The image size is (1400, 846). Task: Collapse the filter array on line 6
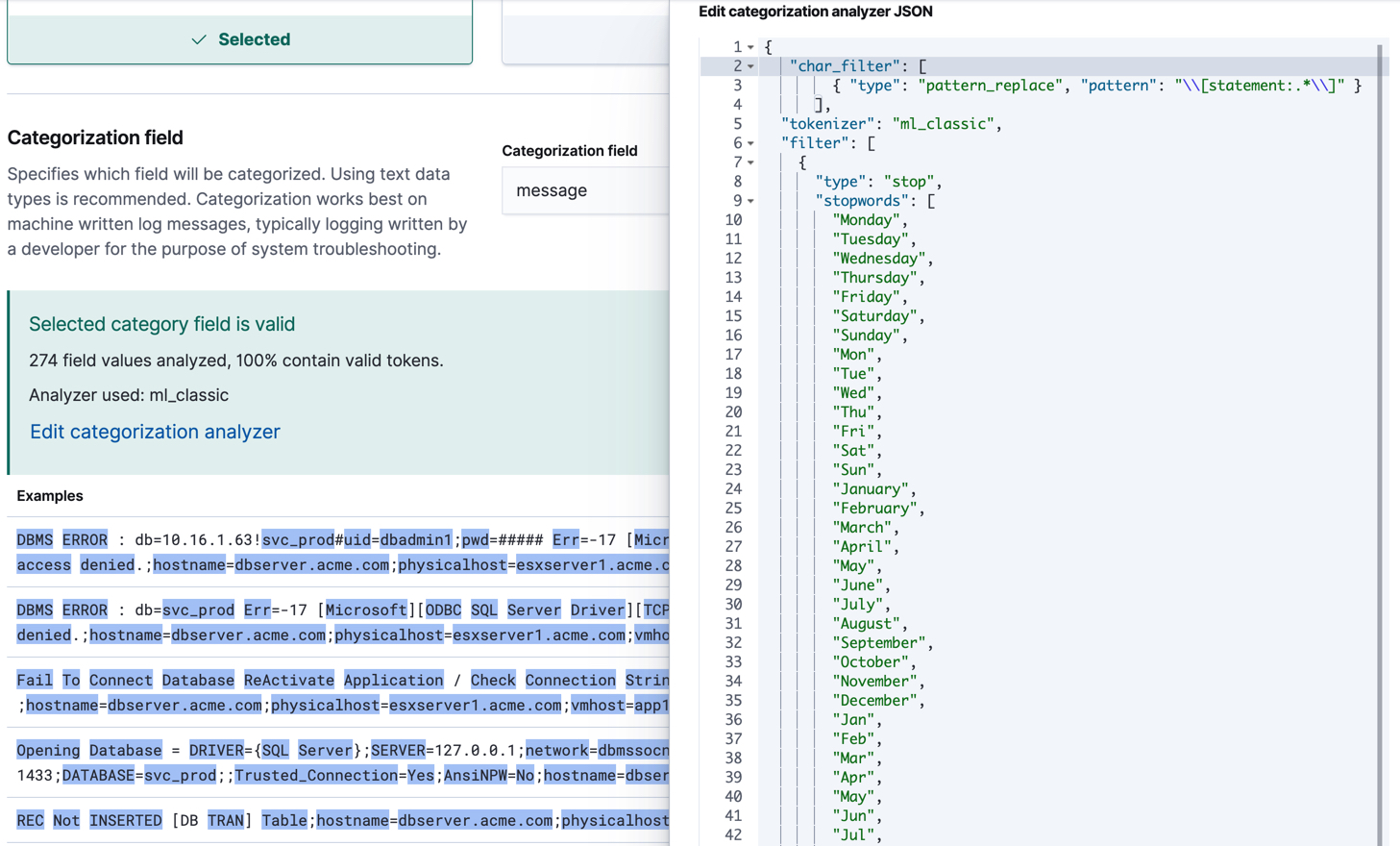pyautogui.click(x=748, y=142)
